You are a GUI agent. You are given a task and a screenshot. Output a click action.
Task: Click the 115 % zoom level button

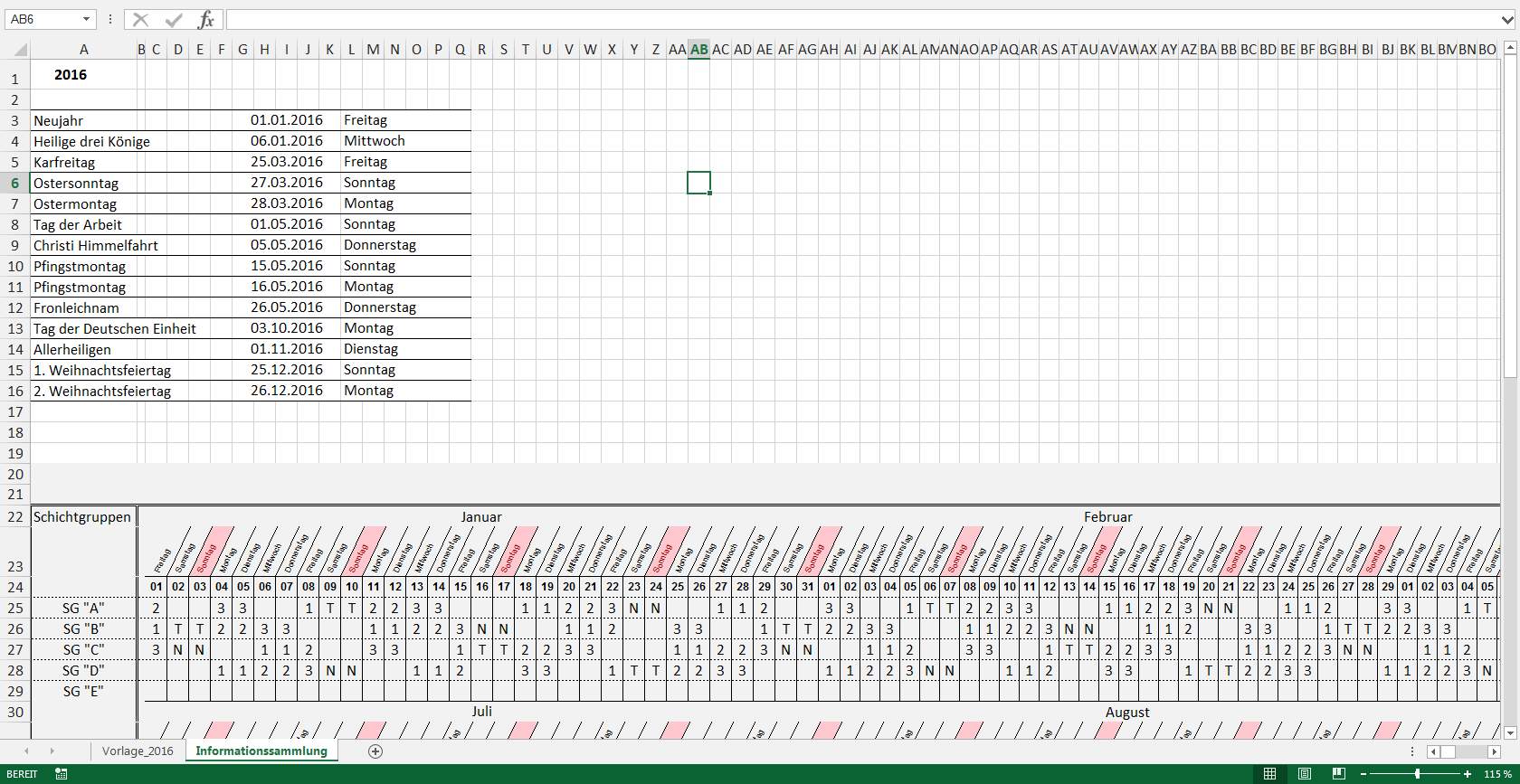1498,774
